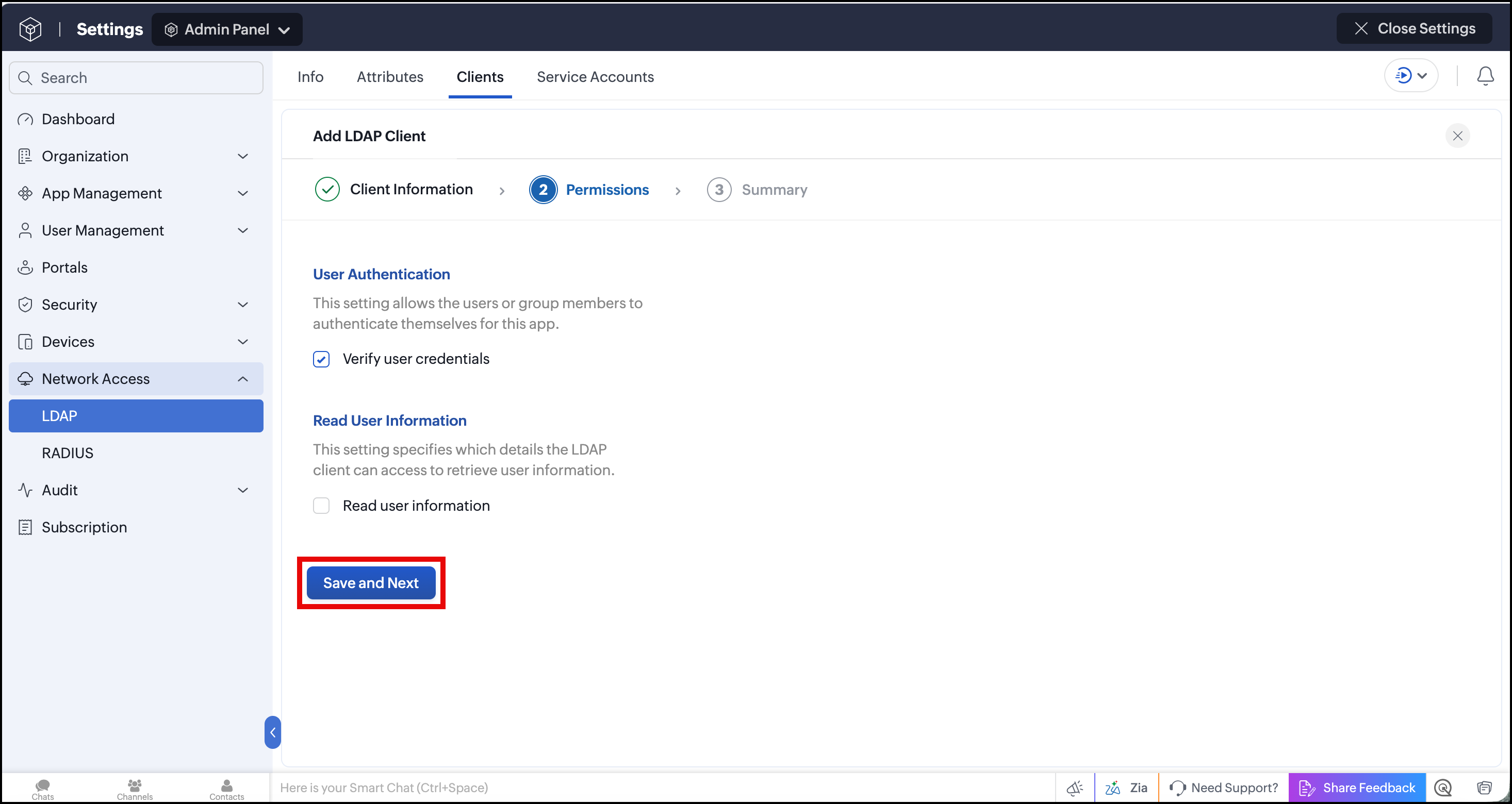Click the search magnifier icon
Viewport: 1512px width, 804px height.
pyautogui.click(x=25, y=78)
